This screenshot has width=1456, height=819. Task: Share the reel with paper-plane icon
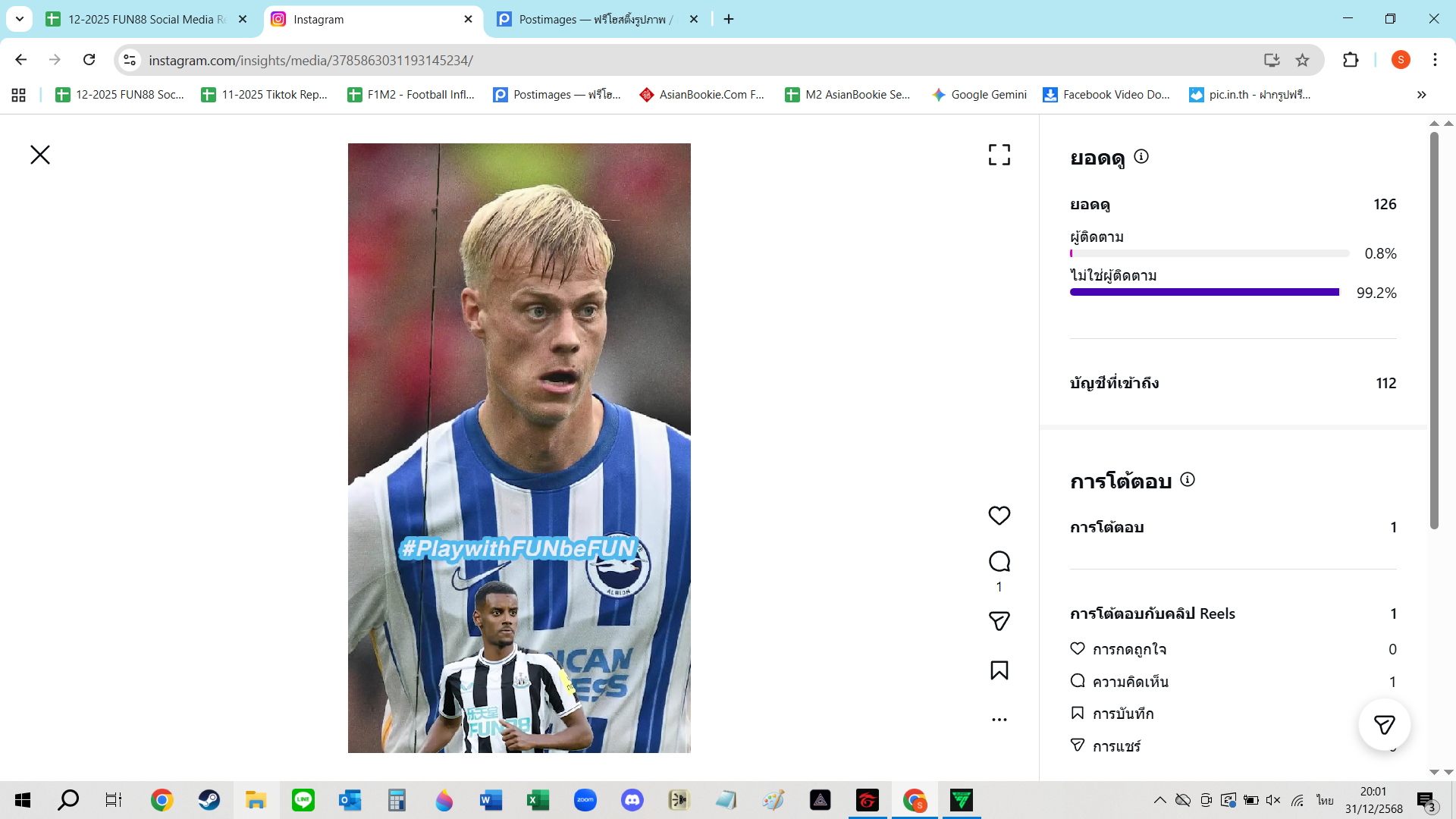[x=999, y=621]
